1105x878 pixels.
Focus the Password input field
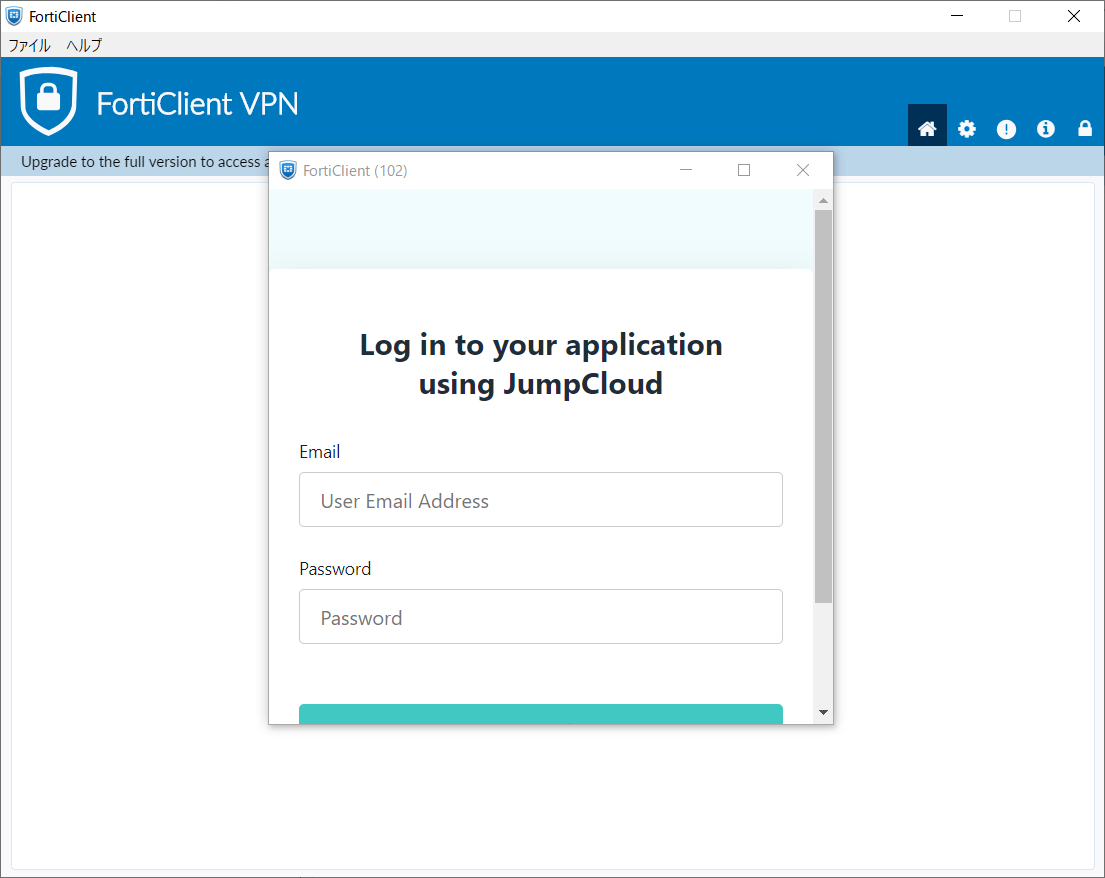pos(541,617)
